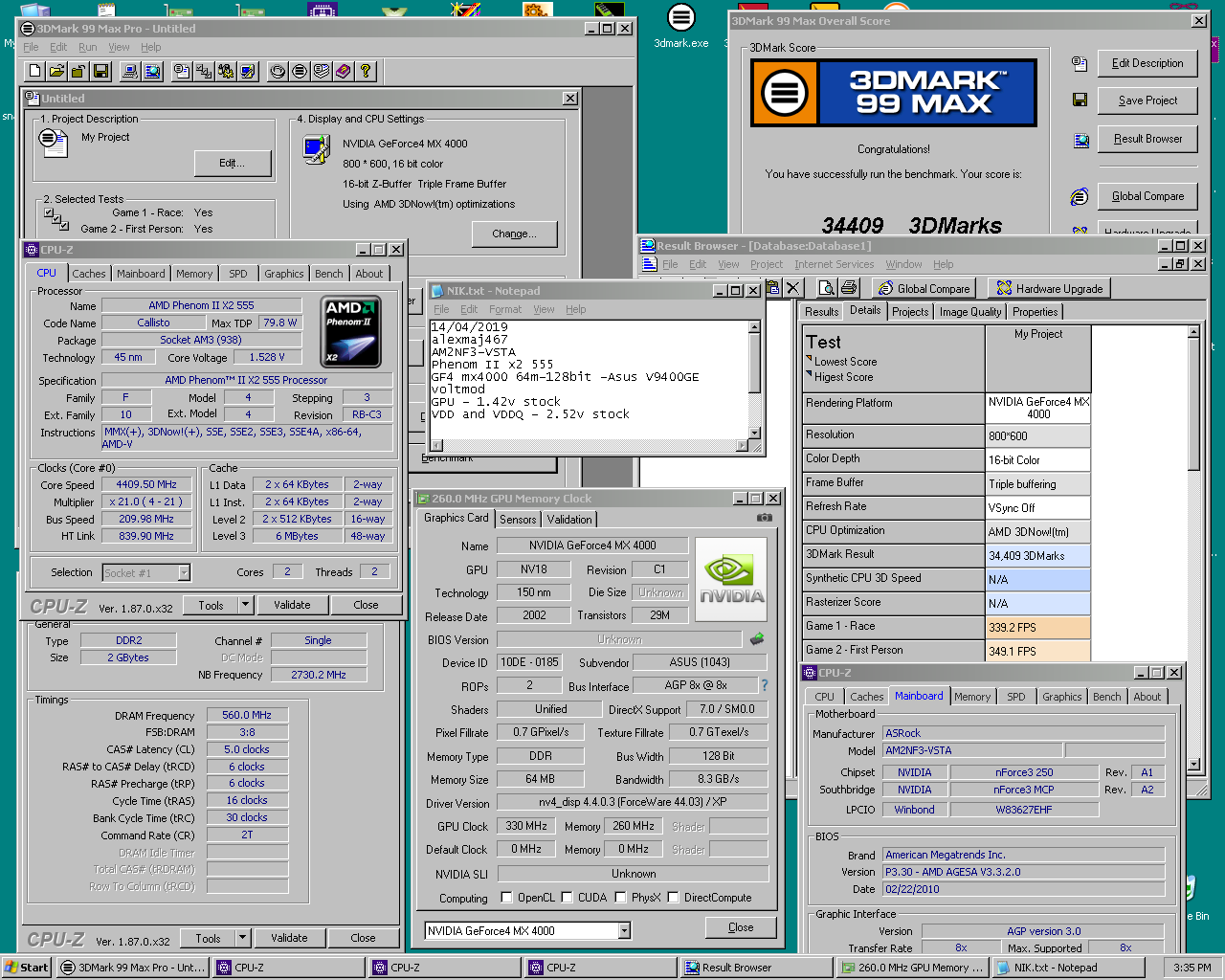Open the Image Quality tab in Result Browser
This screenshot has width=1225, height=980.
coord(970,312)
